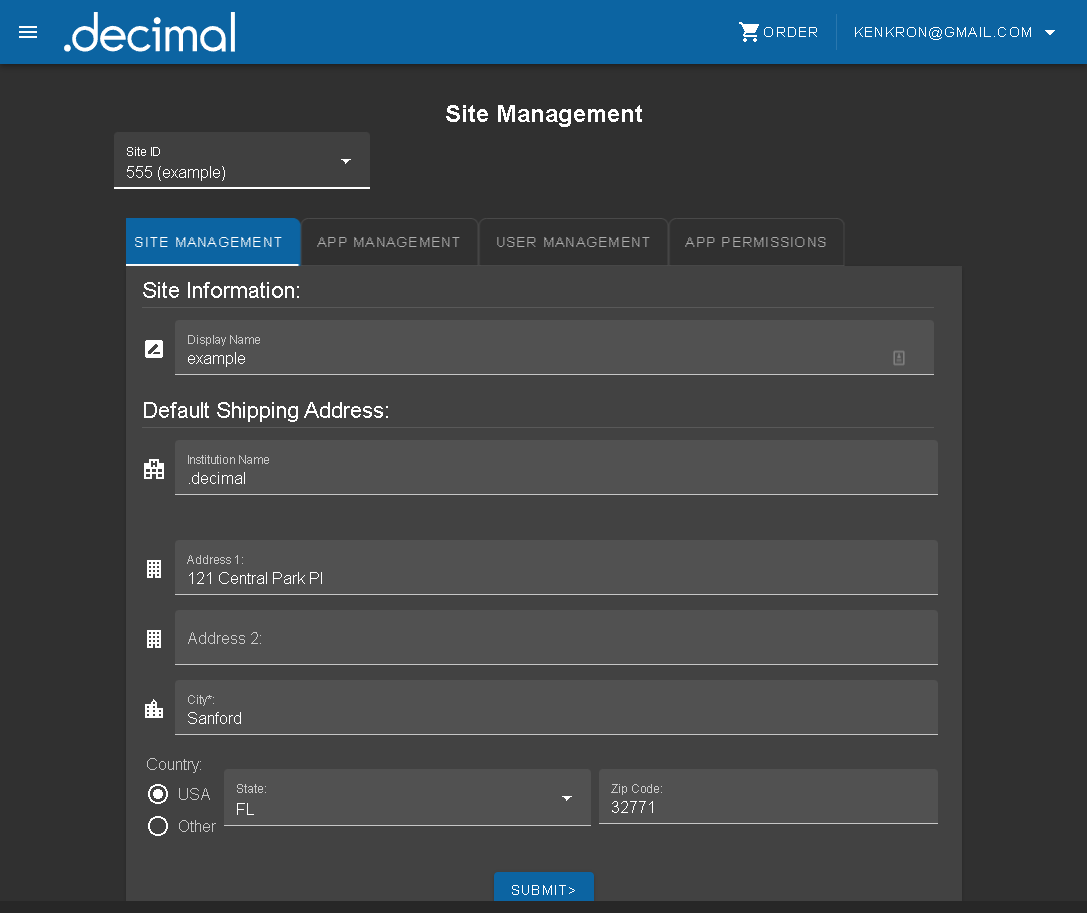Image resolution: width=1087 pixels, height=913 pixels.
Task: Click the empty Address 2 input field
Action: coord(556,638)
